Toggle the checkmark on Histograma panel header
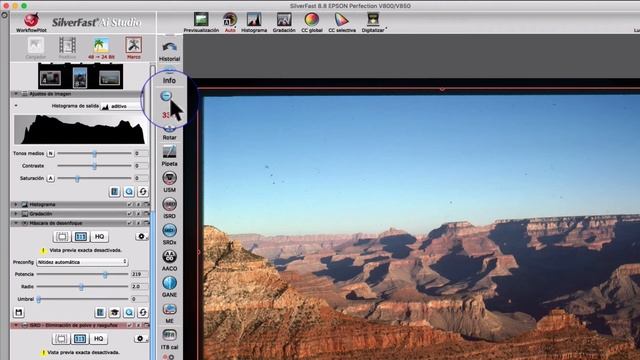 tap(130, 204)
